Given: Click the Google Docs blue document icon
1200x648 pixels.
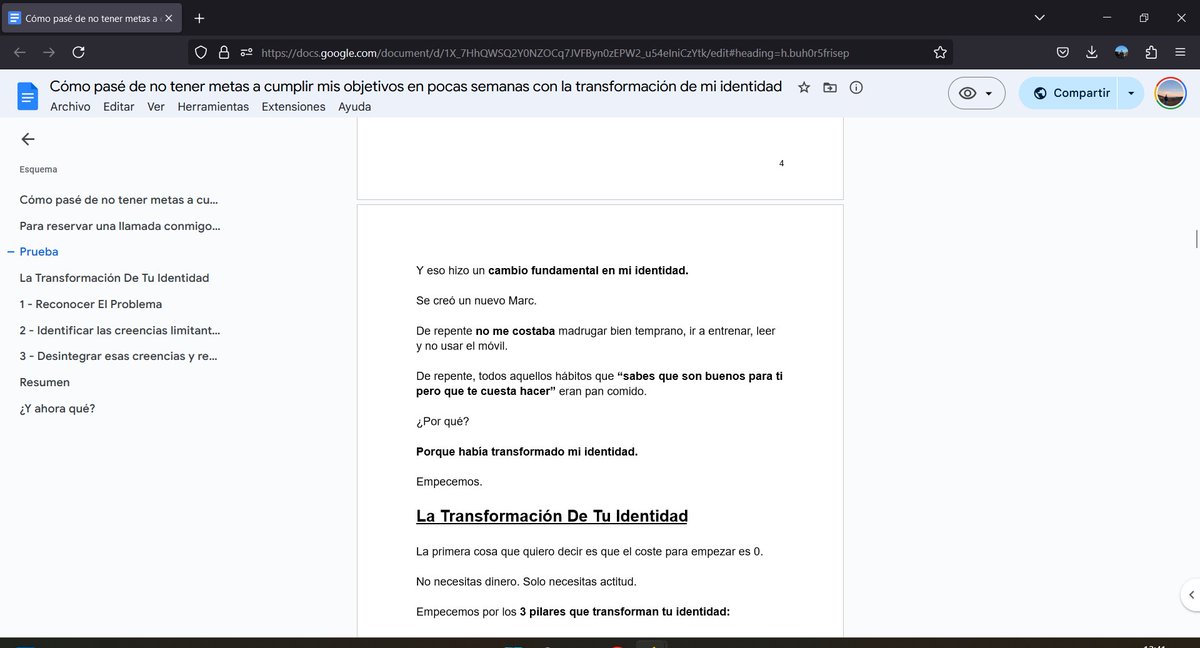Looking at the screenshot, I should pos(27,96).
